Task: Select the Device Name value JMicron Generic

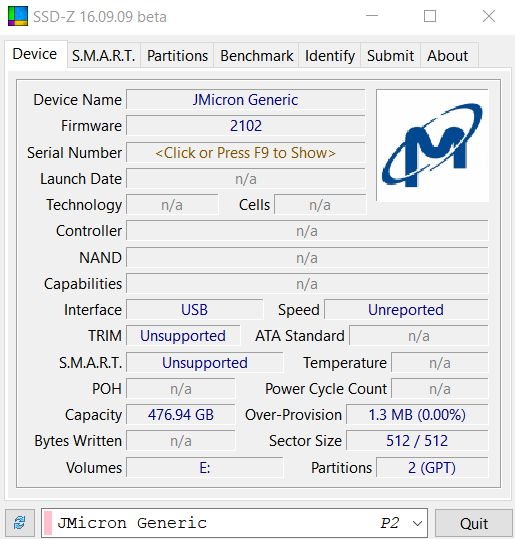Action: [x=245, y=100]
